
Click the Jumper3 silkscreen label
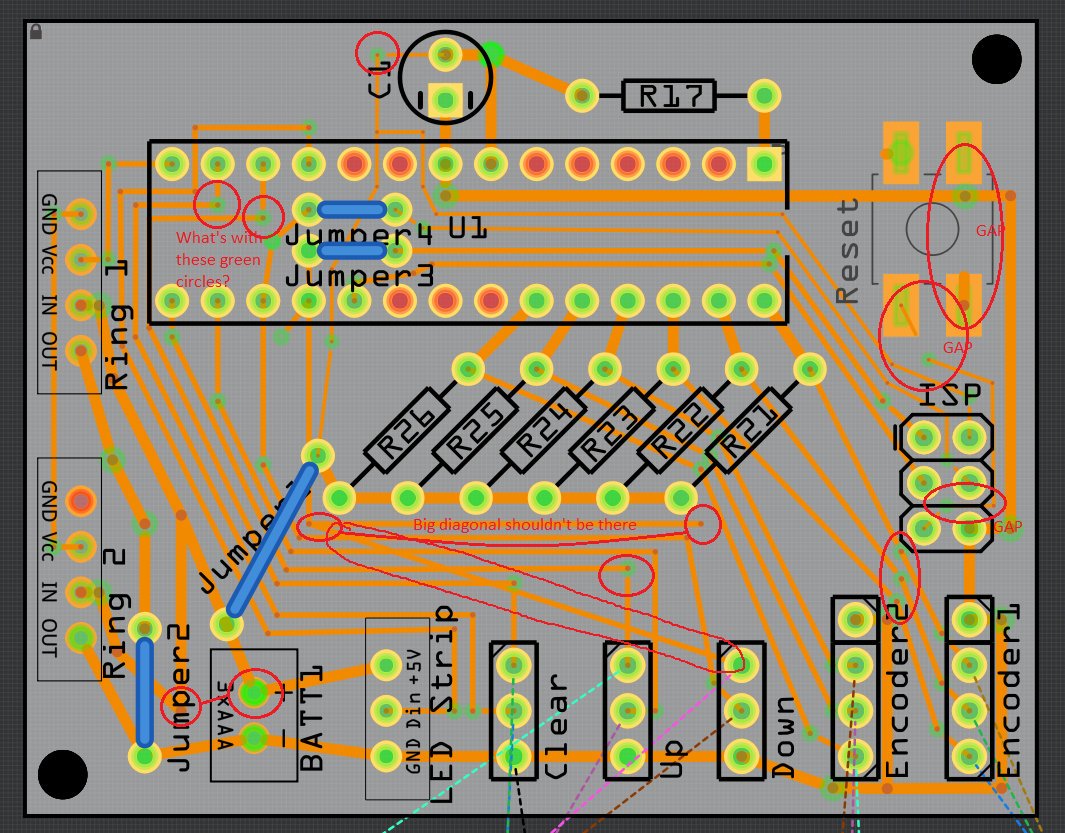point(359,277)
